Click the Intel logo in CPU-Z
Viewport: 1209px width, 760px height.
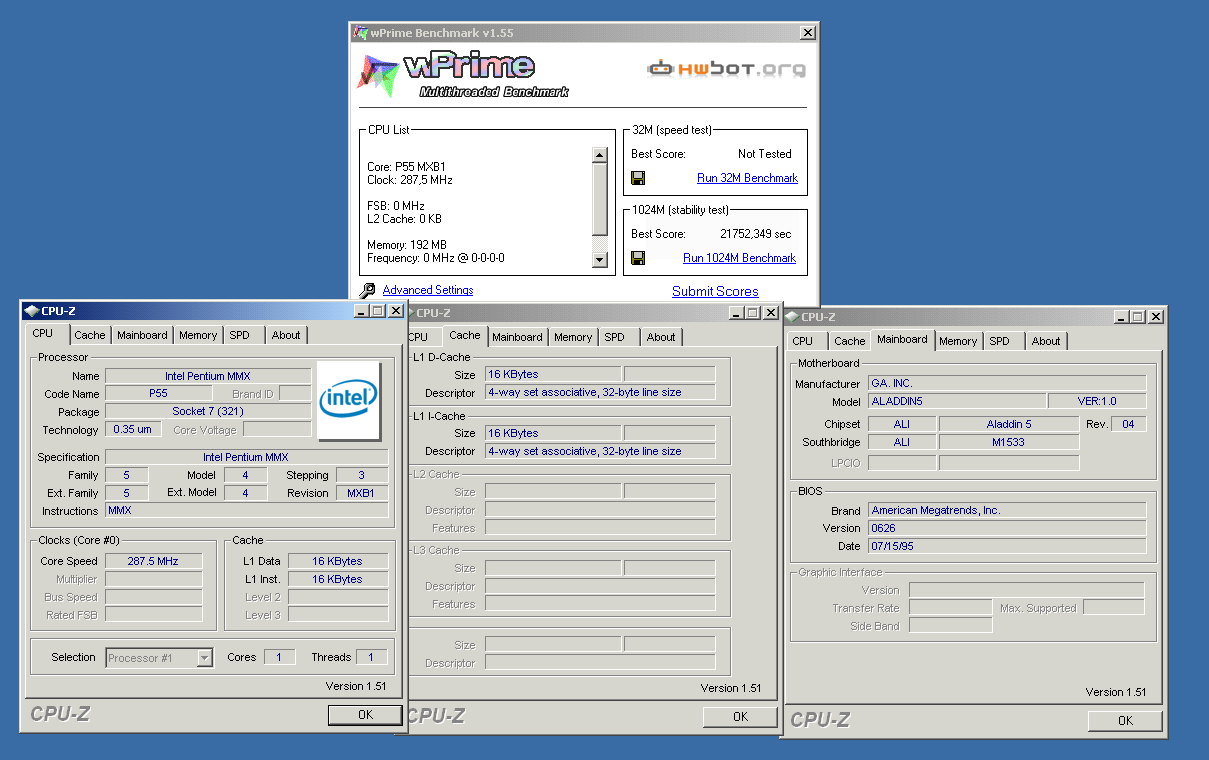[x=349, y=400]
